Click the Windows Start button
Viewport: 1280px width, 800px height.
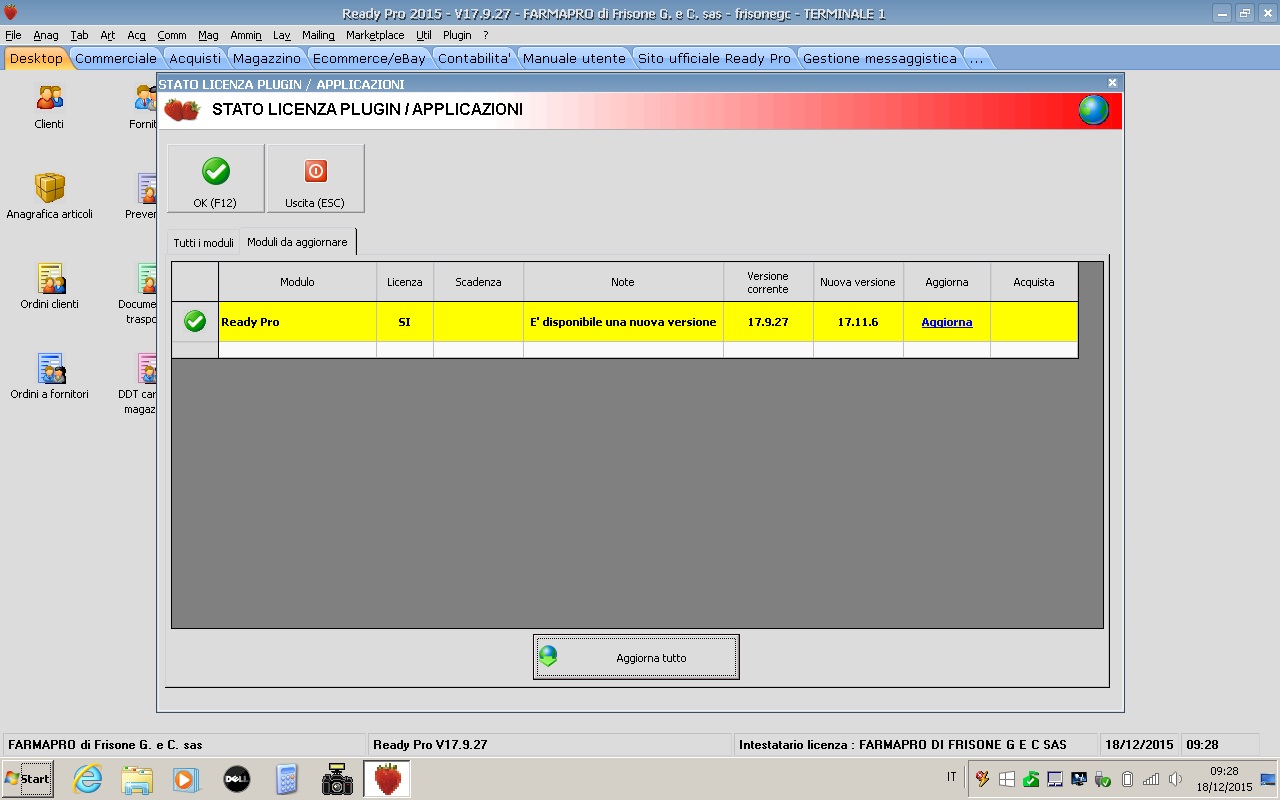click(28, 778)
